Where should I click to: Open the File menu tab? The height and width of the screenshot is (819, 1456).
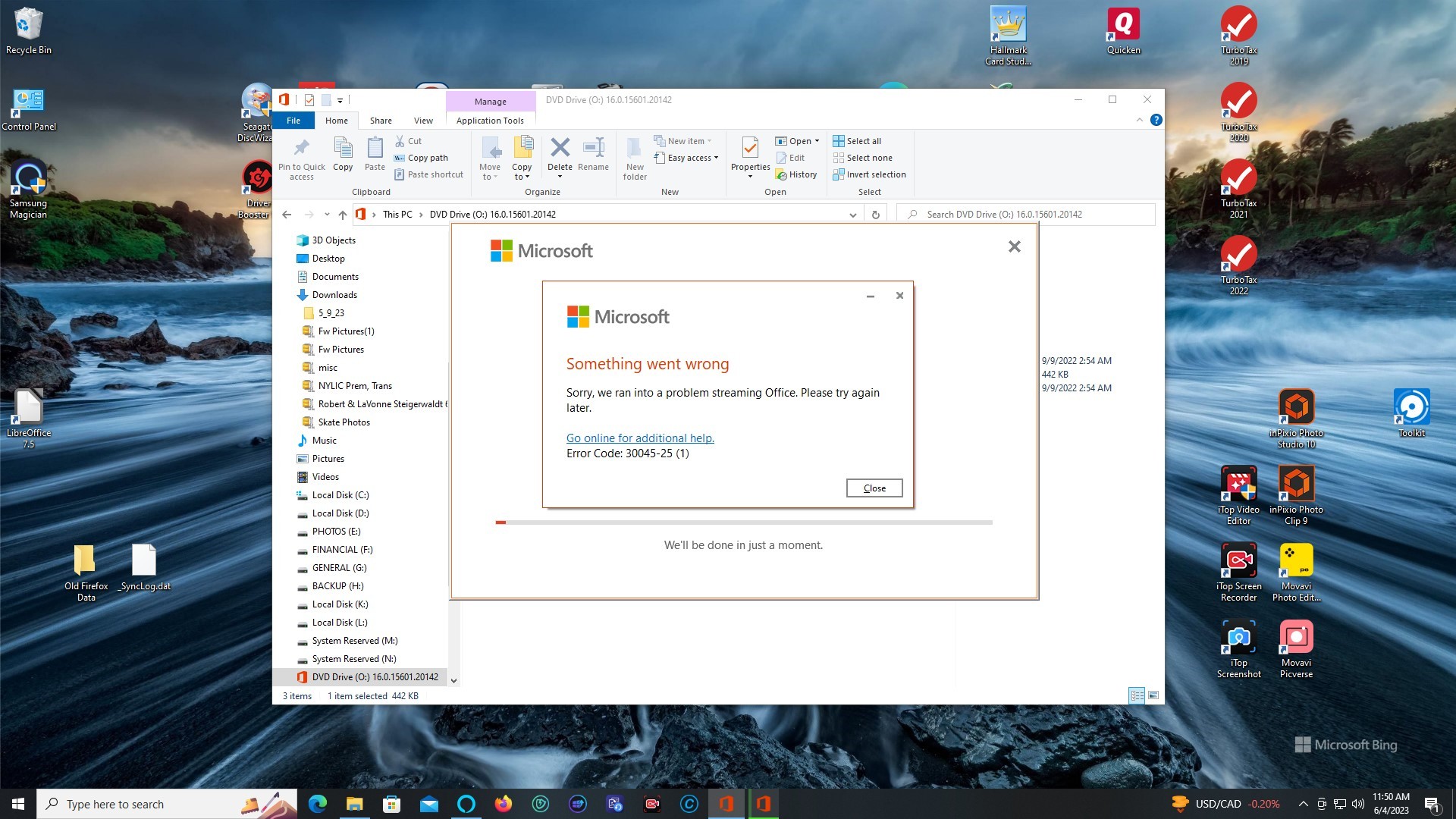(x=293, y=121)
